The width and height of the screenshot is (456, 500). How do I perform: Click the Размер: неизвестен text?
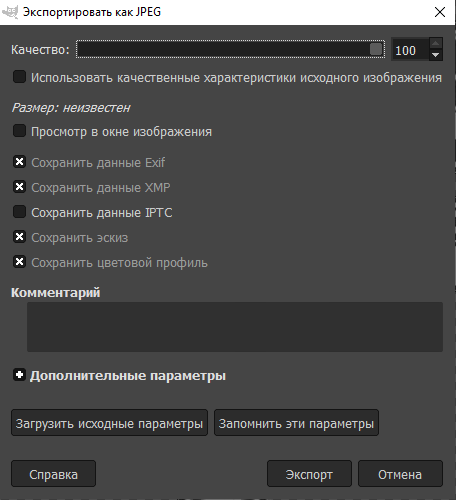(71, 108)
